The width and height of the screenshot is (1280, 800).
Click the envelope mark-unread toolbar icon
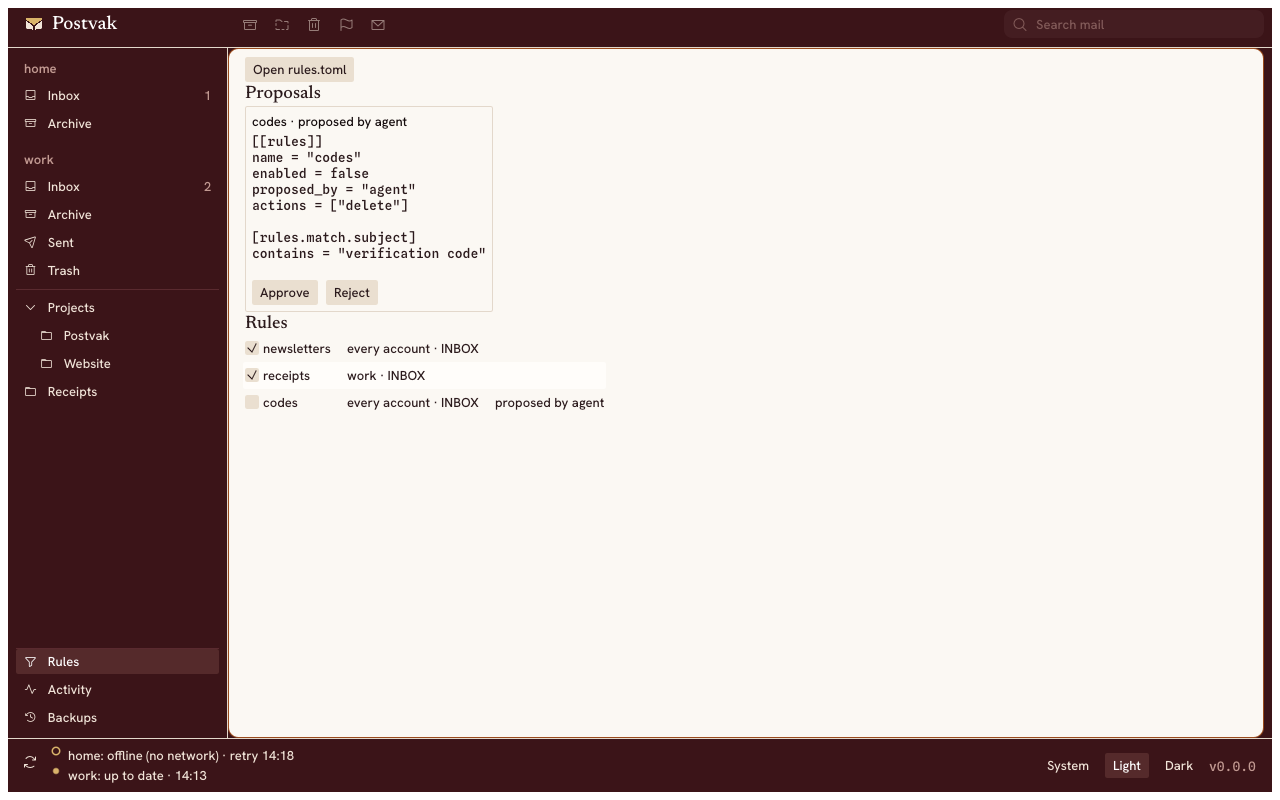coord(378,25)
